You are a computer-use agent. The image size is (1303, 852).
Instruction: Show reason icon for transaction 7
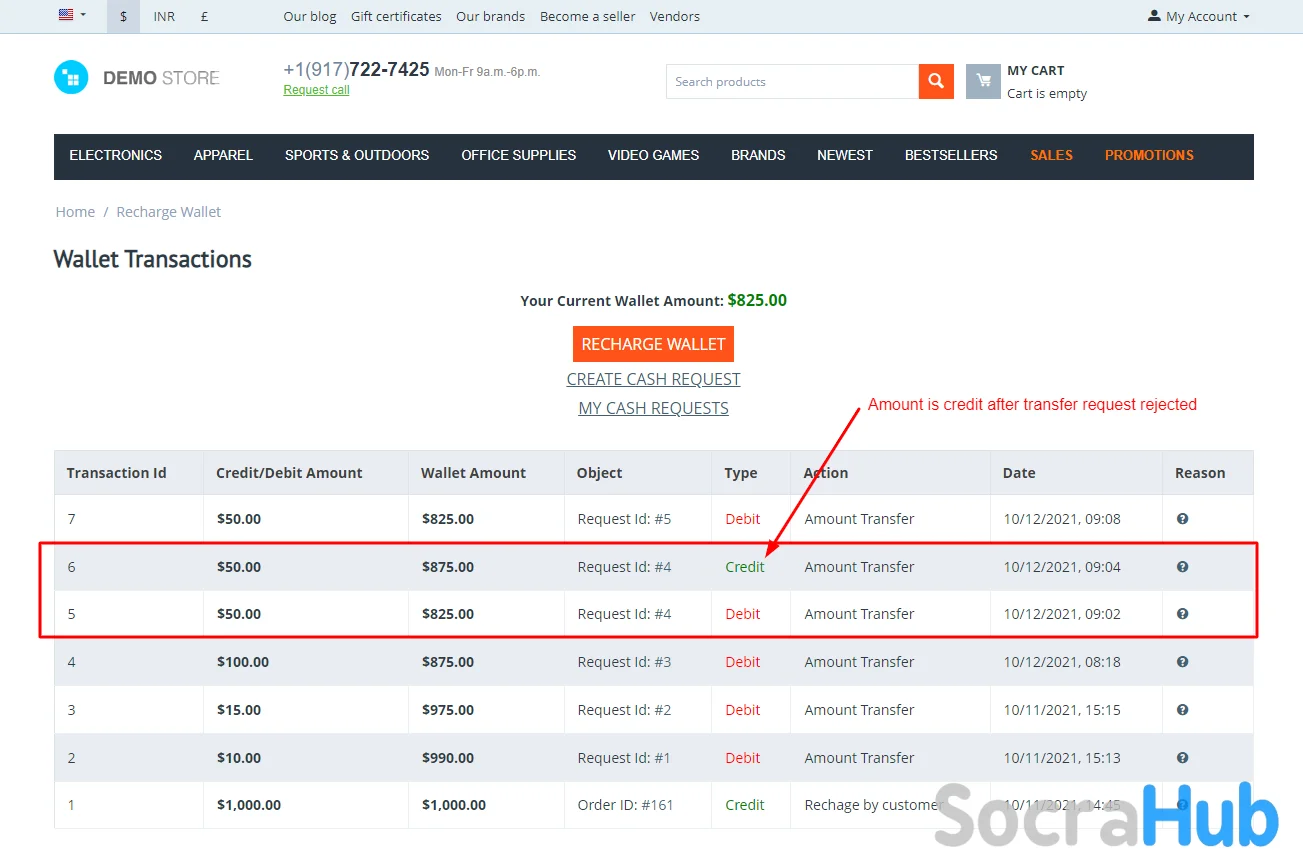click(x=1182, y=519)
